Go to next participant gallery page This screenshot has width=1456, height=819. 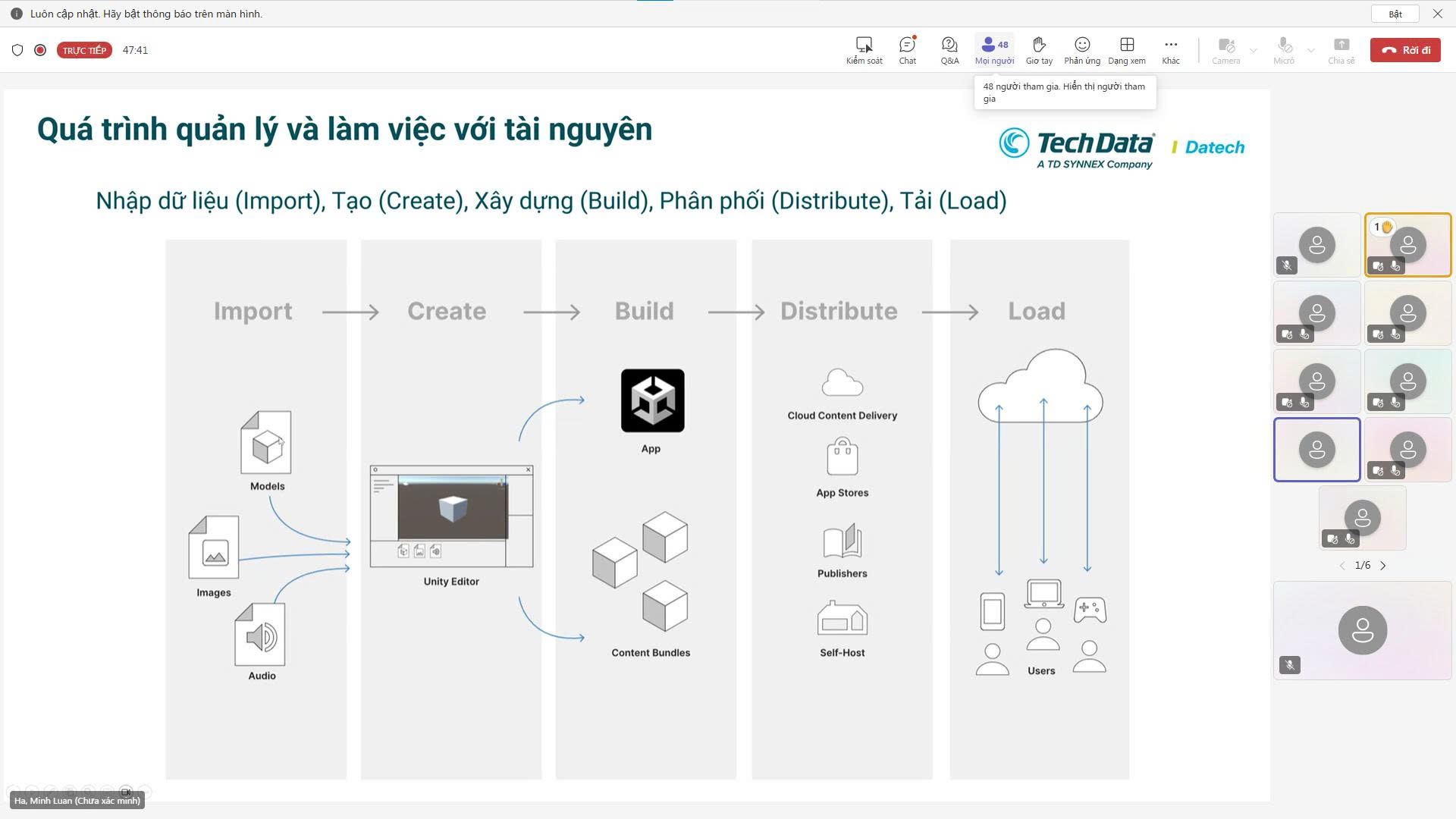click(x=1383, y=566)
